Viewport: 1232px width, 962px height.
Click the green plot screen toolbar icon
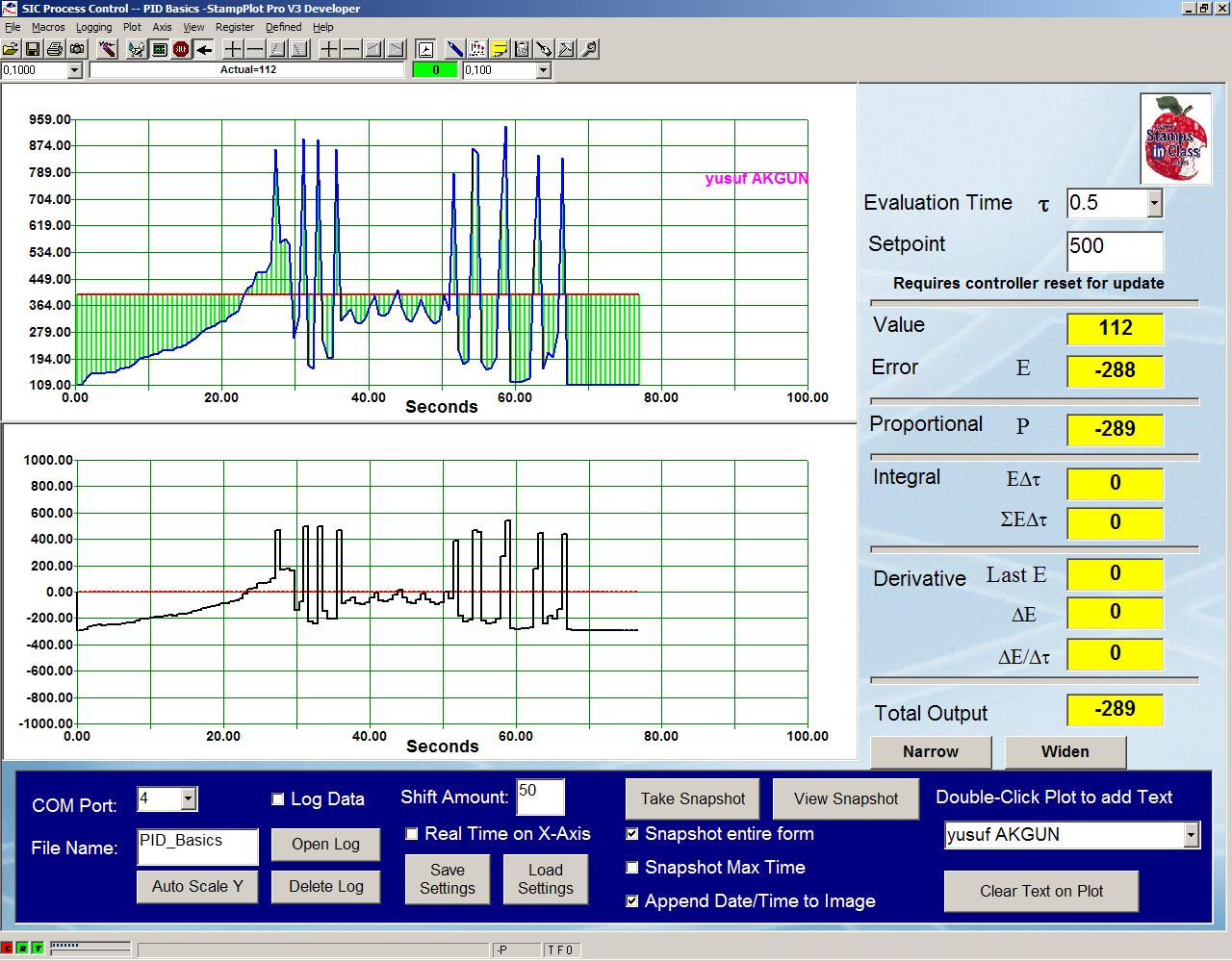click(159, 49)
